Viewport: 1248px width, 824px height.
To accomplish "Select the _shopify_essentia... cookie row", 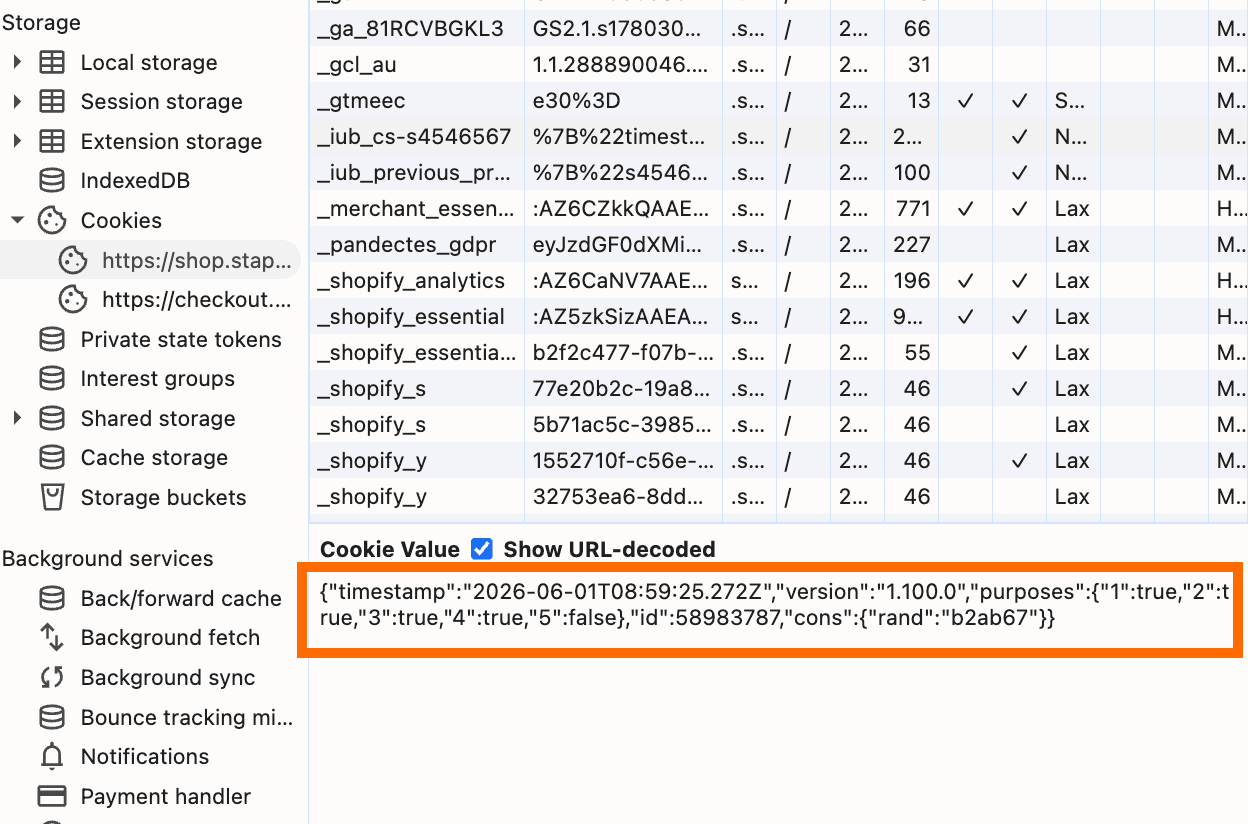I will pos(778,353).
